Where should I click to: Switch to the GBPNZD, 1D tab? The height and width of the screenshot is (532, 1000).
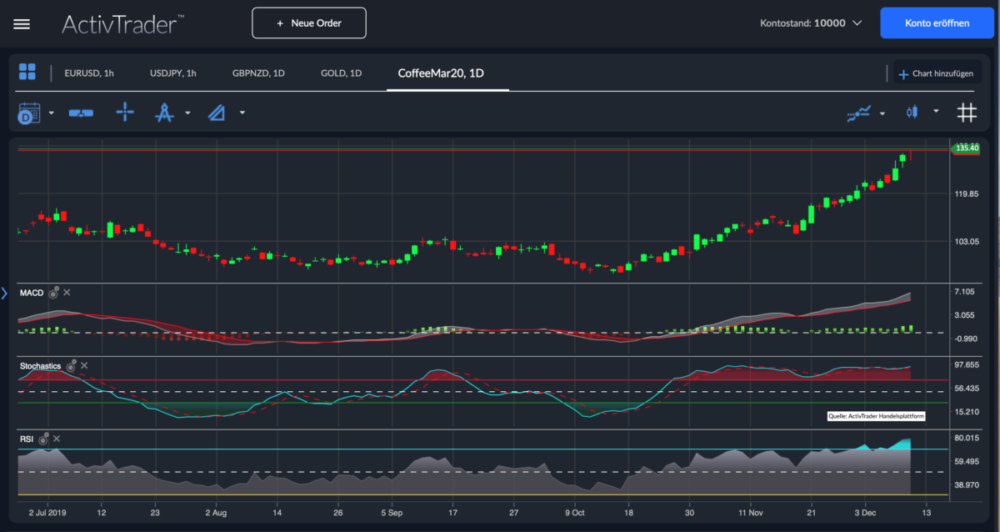(x=258, y=73)
